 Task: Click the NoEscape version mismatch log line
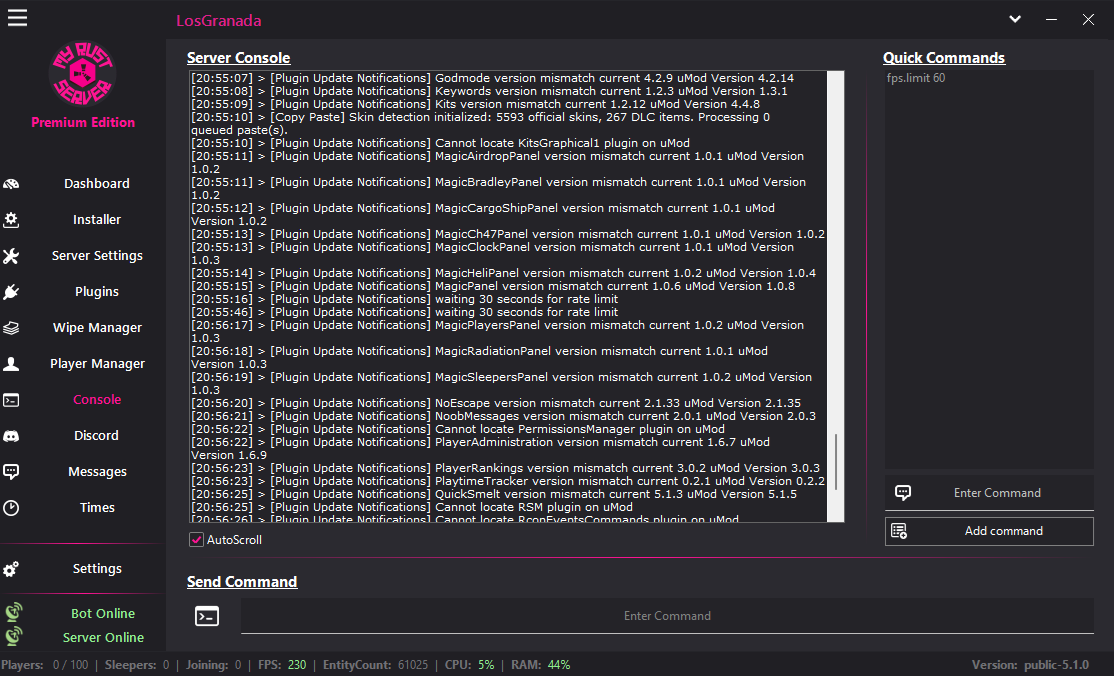tap(496, 403)
